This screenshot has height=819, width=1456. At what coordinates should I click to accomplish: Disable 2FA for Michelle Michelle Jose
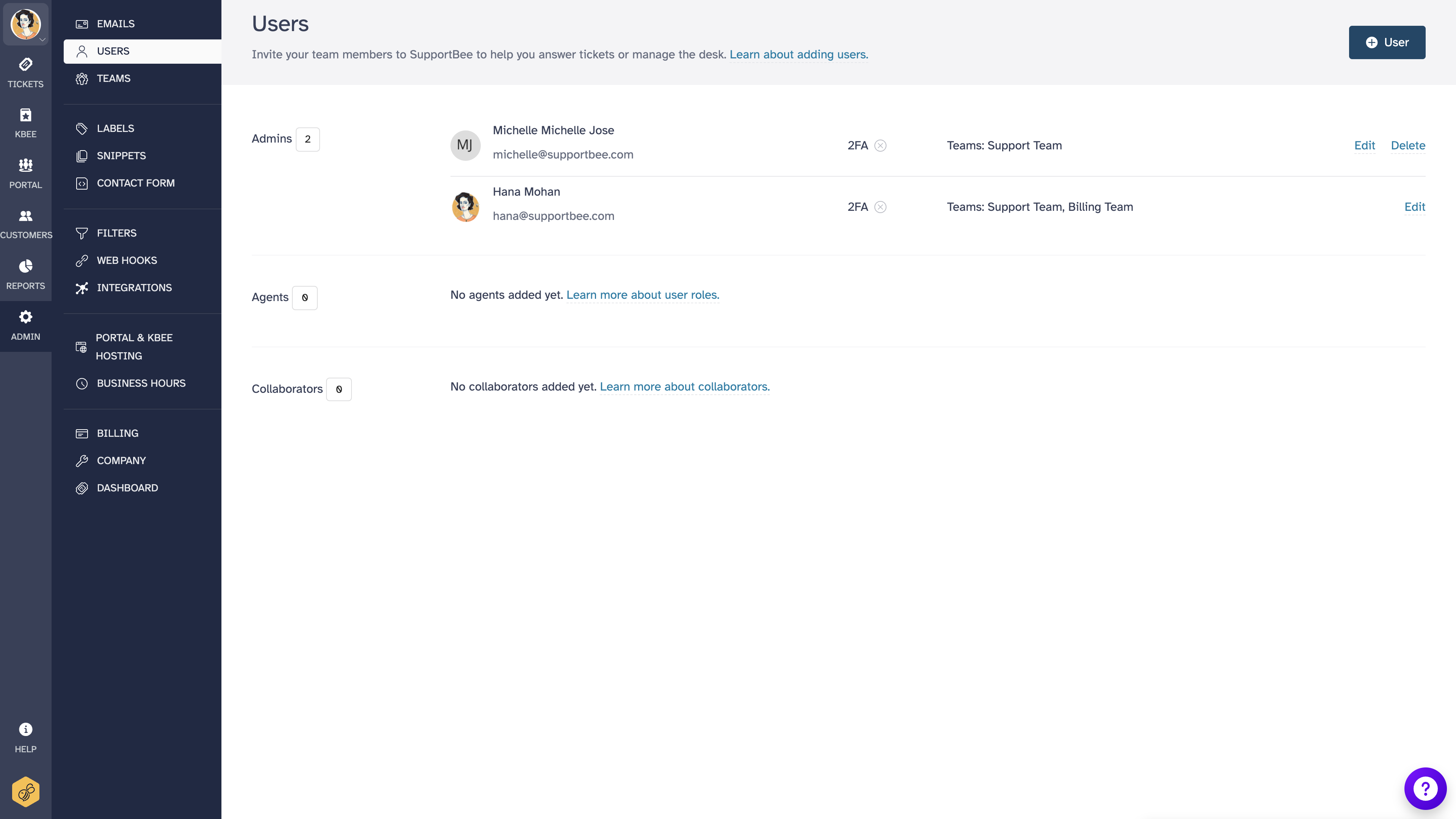pyautogui.click(x=880, y=145)
